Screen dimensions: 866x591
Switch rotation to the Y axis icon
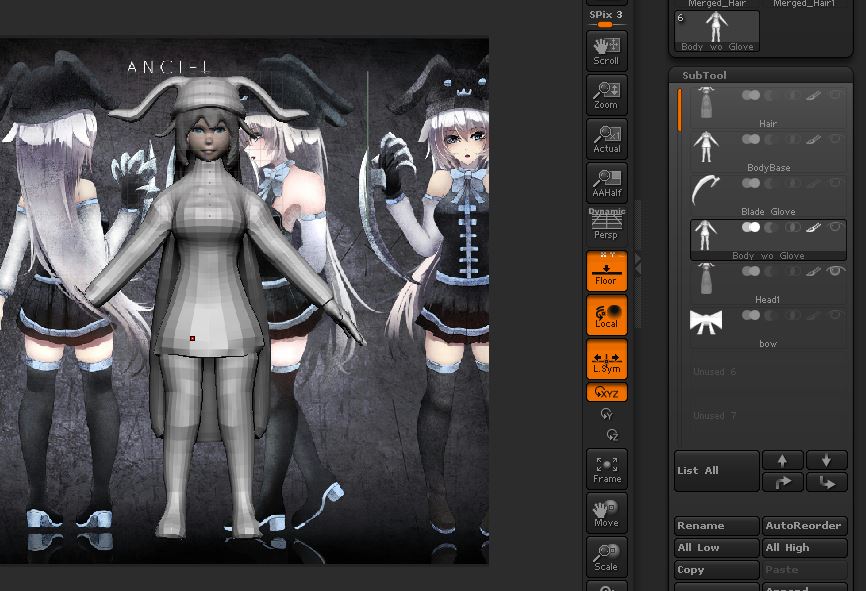606,414
